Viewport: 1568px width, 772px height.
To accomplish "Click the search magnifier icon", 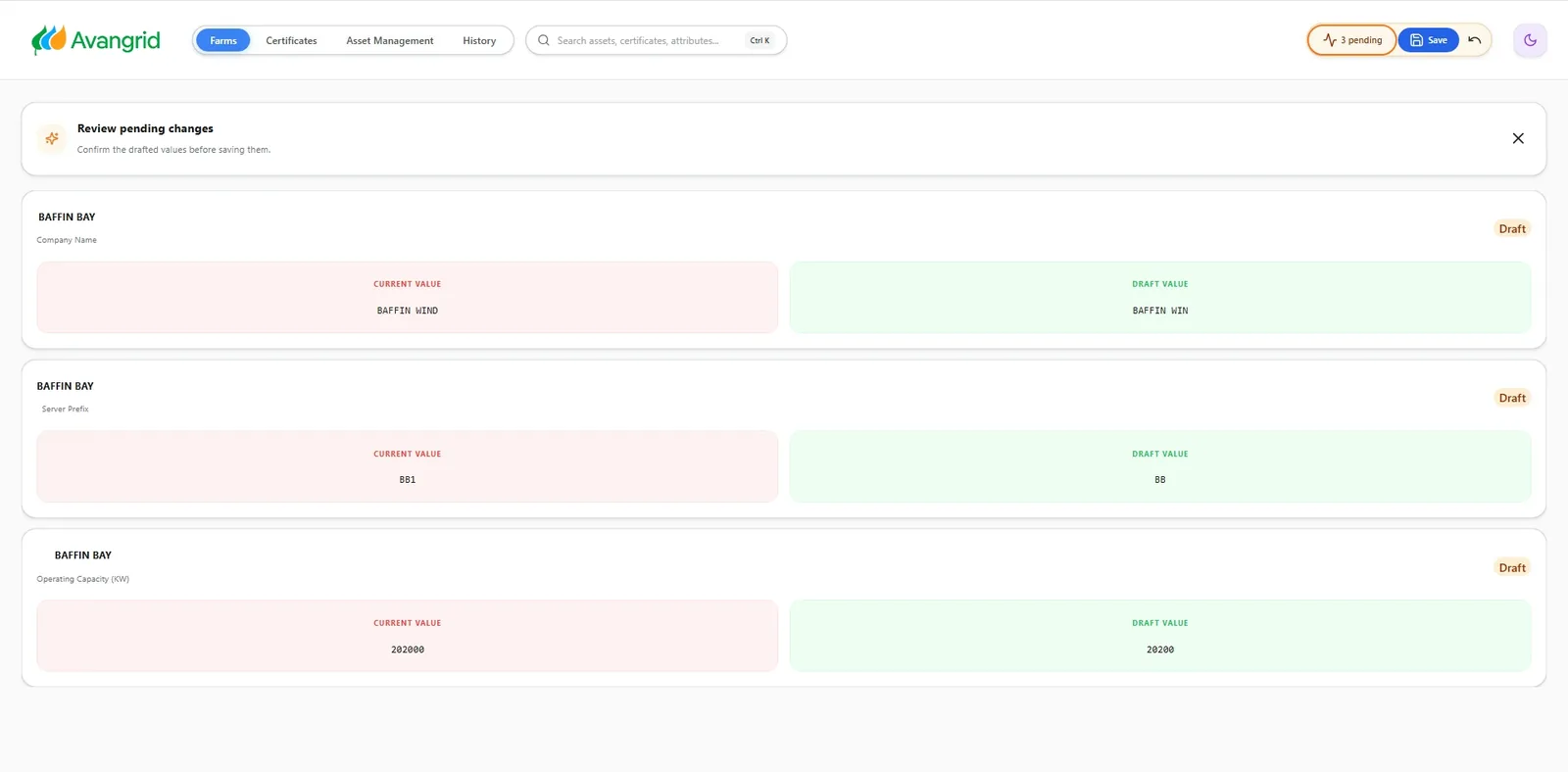I will coord(544,40).
